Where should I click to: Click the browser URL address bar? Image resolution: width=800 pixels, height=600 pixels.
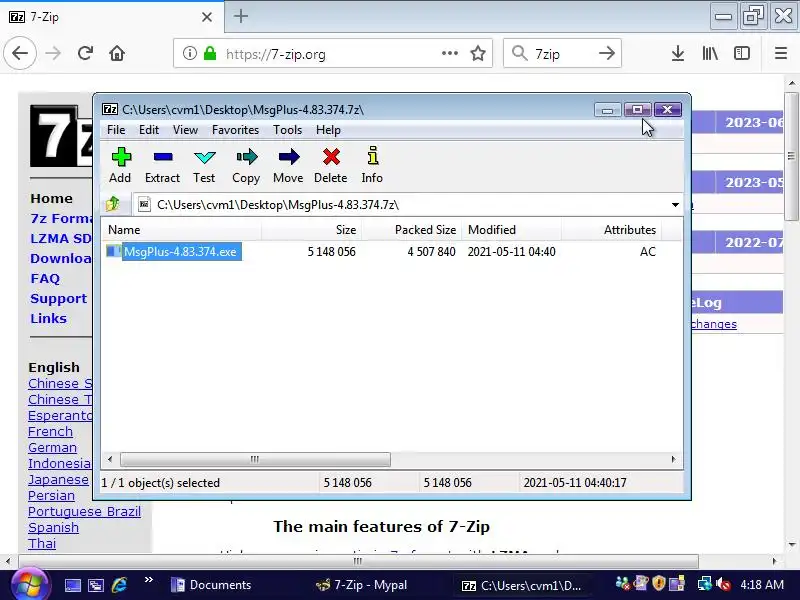coord(333,53)
